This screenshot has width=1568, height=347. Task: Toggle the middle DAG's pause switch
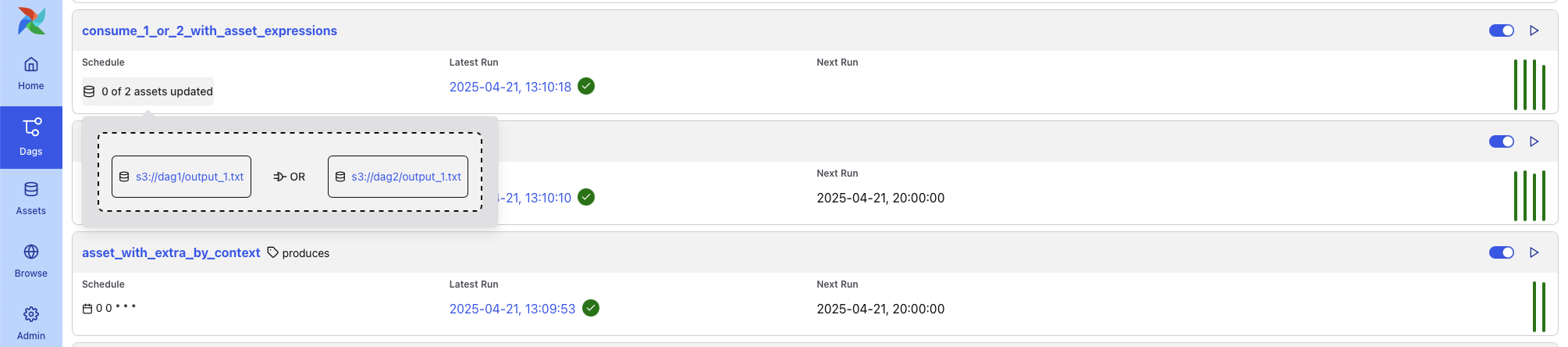pos(1501,141)
